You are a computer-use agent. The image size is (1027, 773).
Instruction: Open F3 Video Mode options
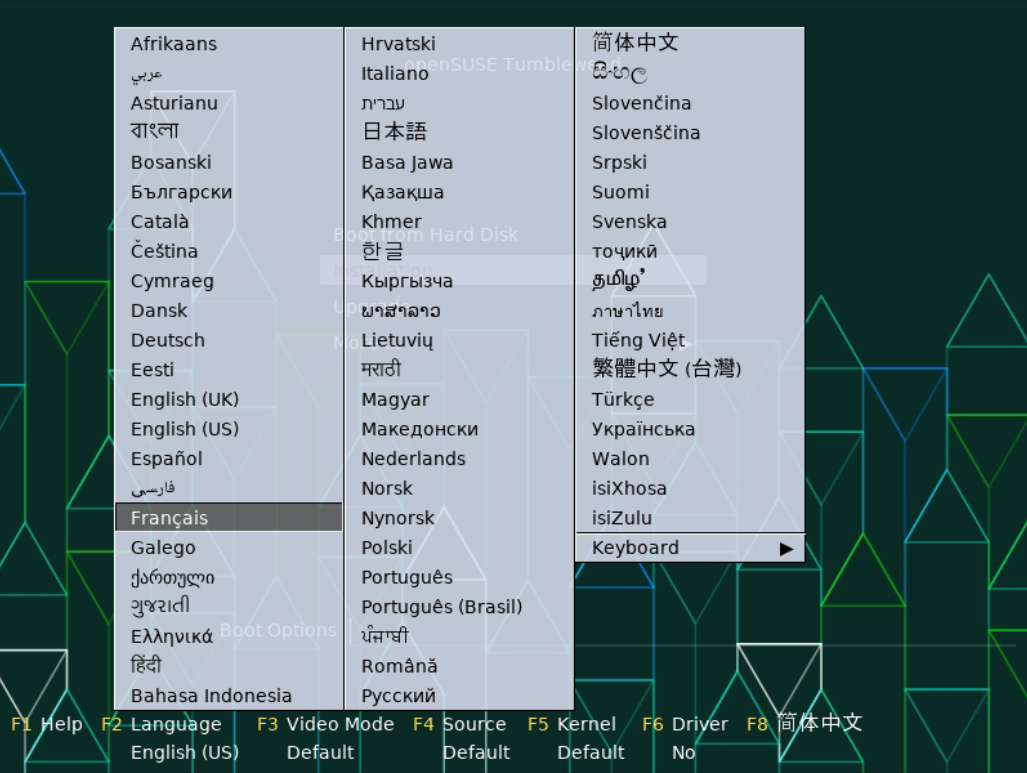pyautogui.click(x=325, y=724)
